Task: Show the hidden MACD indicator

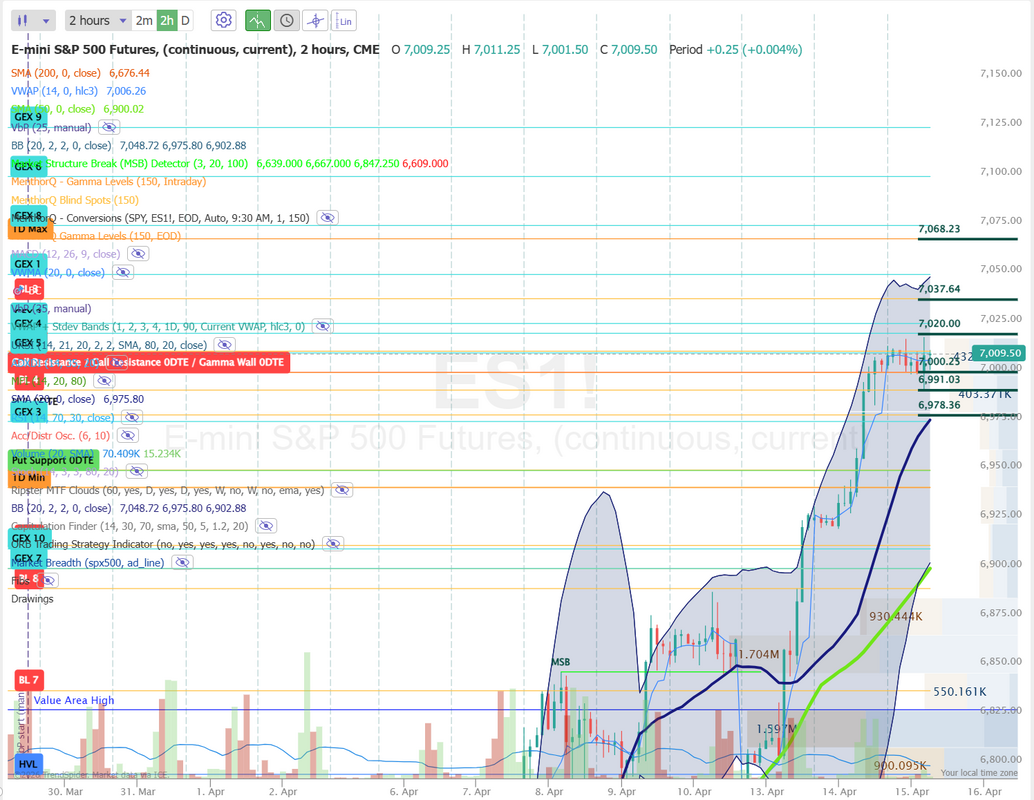Action: 137,254
